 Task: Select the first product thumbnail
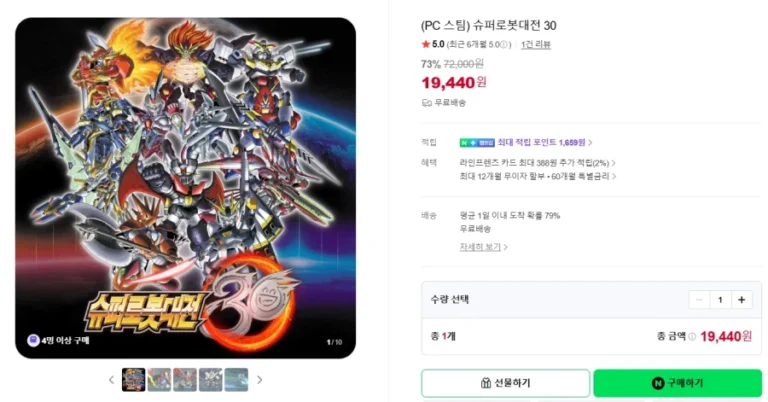(x=134, y=380)
